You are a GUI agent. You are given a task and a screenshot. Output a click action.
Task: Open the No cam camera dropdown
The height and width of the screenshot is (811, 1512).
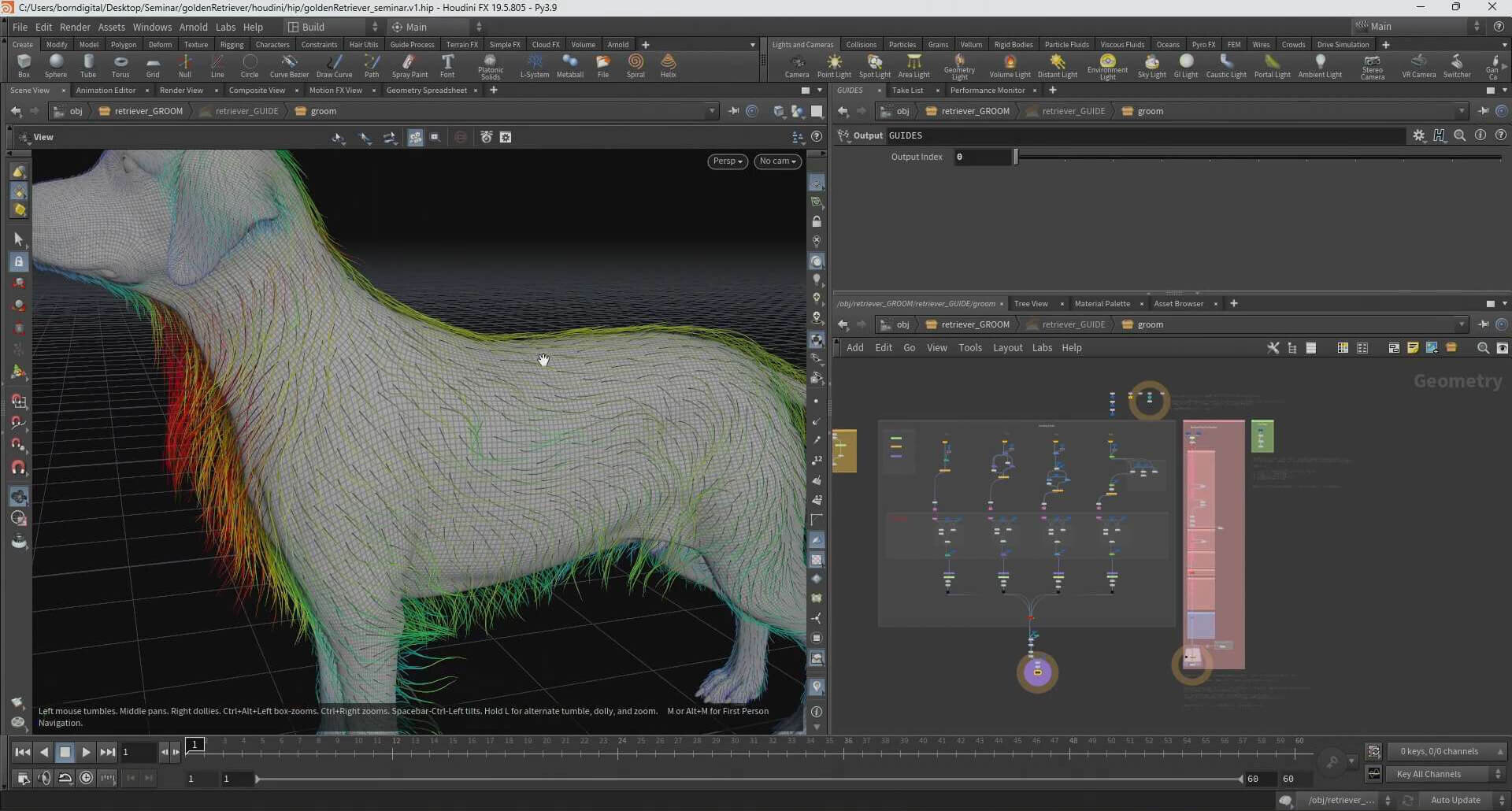pos(777,161)
